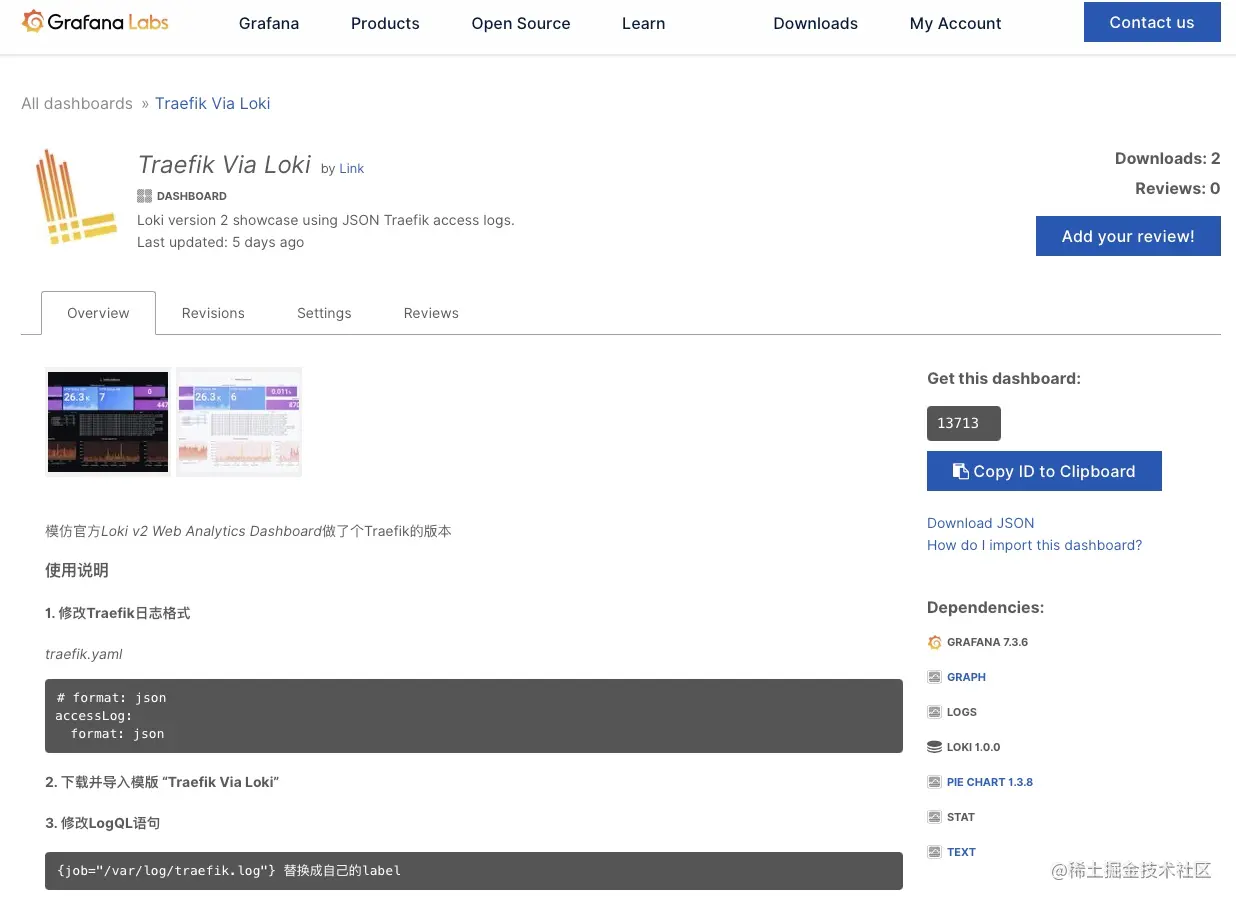Open the PIE CHART 1.3.8 dependency link

[x=990, y=782]
